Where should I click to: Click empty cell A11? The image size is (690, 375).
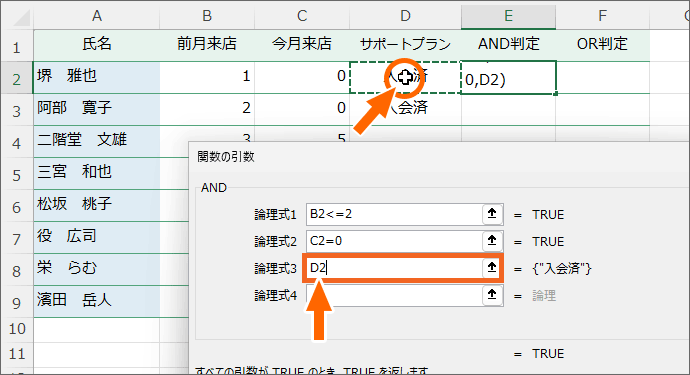coord(97,354)
